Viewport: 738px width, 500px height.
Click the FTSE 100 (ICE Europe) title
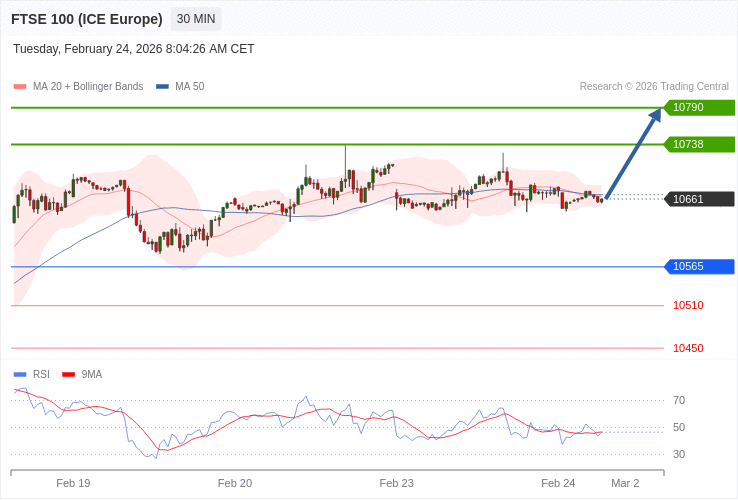(x=87, y=19)
